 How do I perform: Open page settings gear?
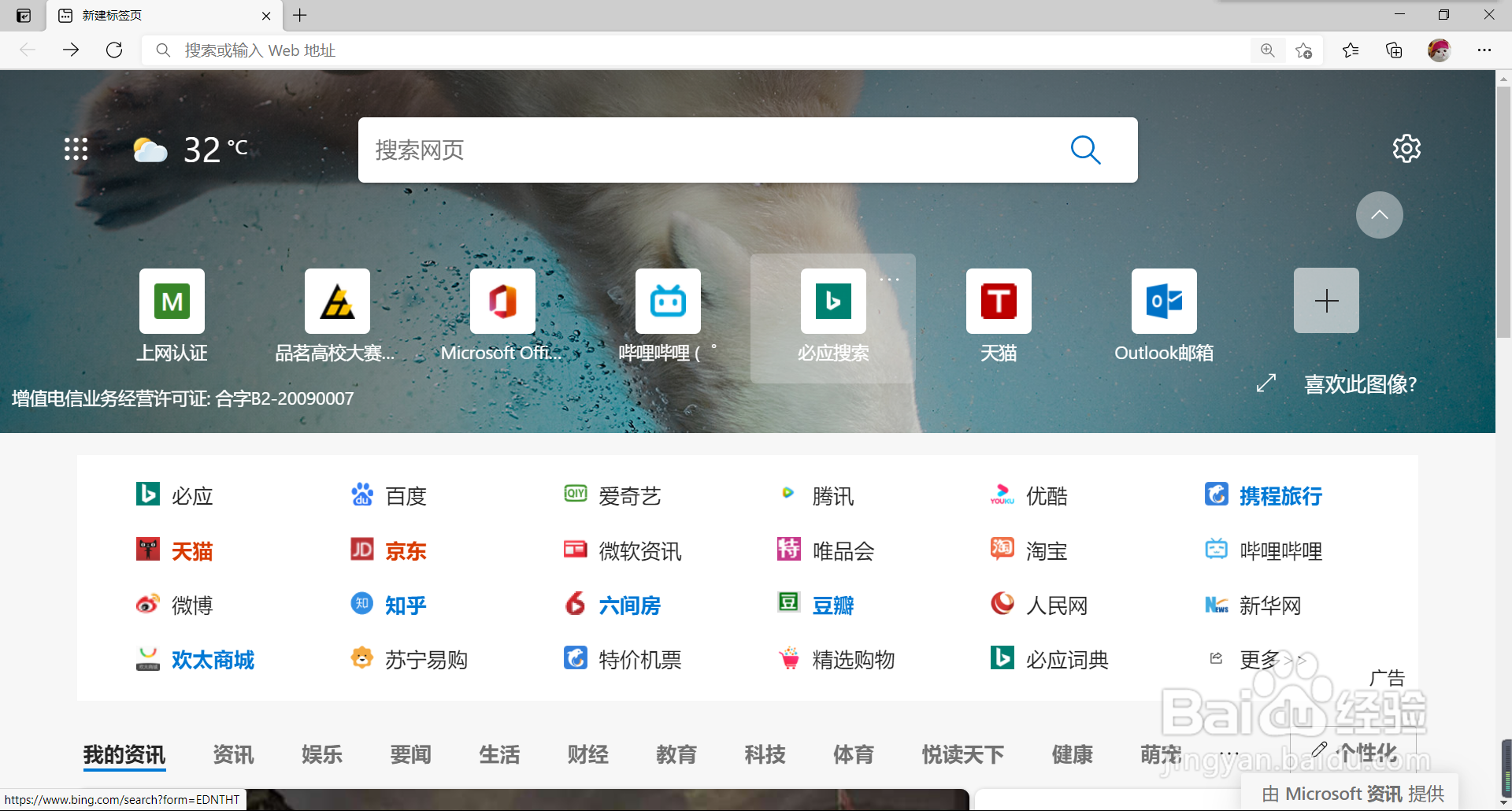pyautogui.click(x=1406, y=148)
